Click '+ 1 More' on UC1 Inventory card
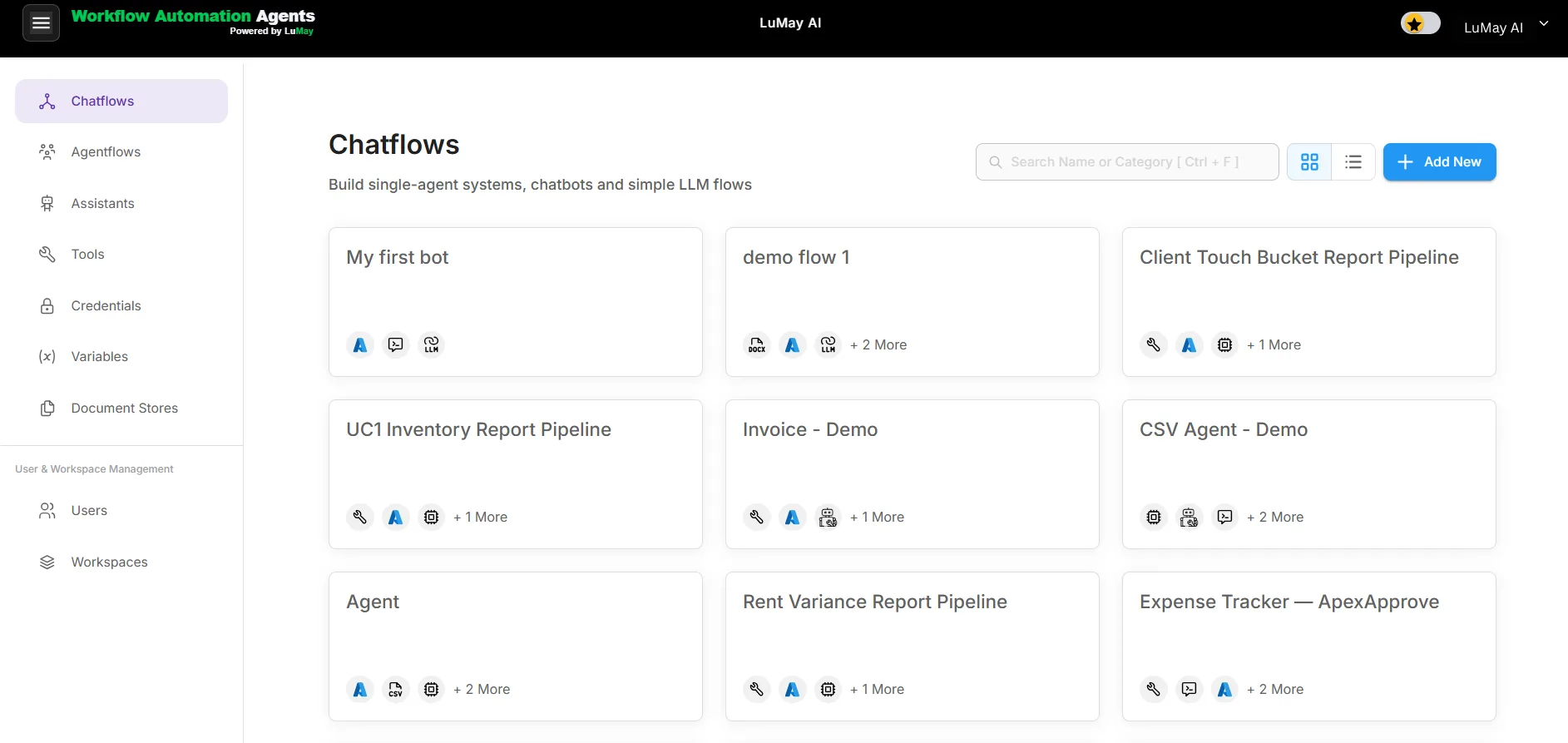 coord(480,517)
